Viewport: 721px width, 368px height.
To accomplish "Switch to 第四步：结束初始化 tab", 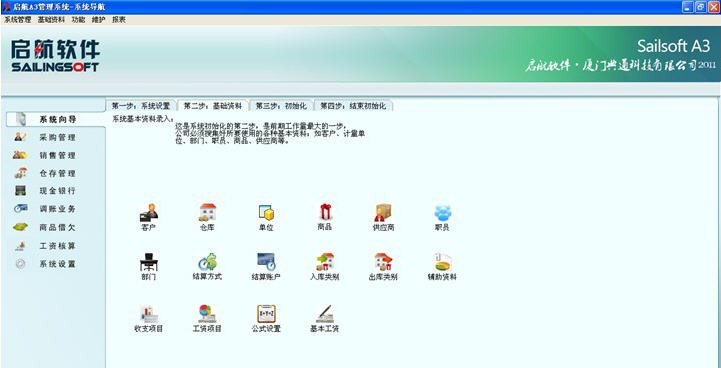I will coord(353,106).
